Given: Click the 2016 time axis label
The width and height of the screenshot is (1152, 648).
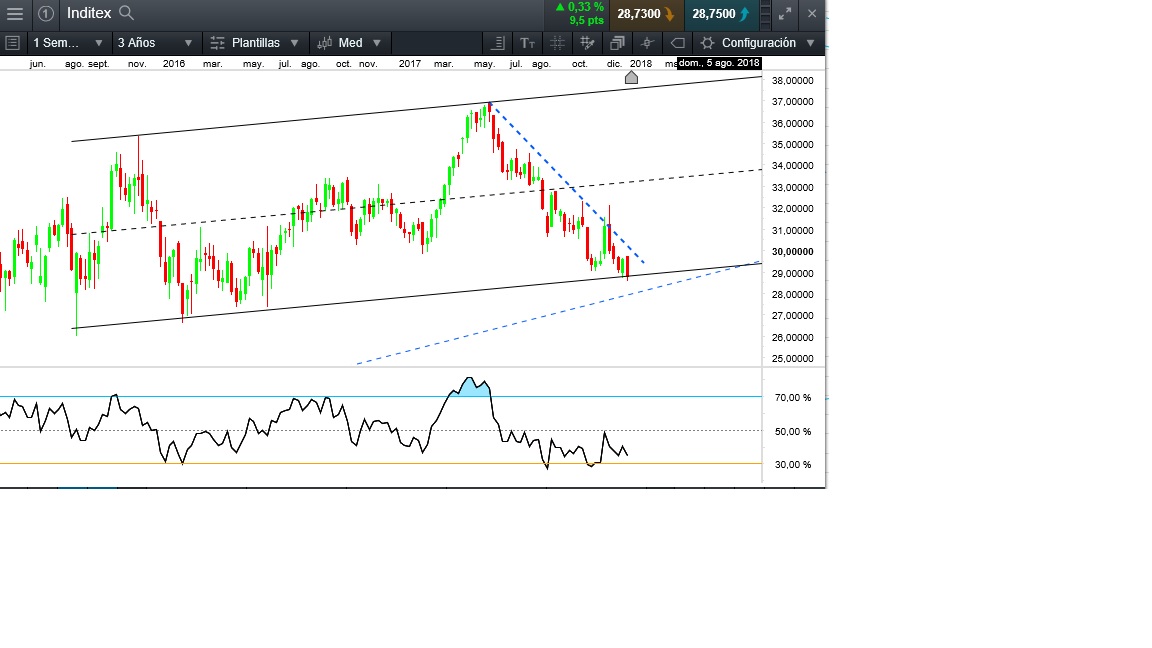Looking at the screenshot, I should 174,64.
